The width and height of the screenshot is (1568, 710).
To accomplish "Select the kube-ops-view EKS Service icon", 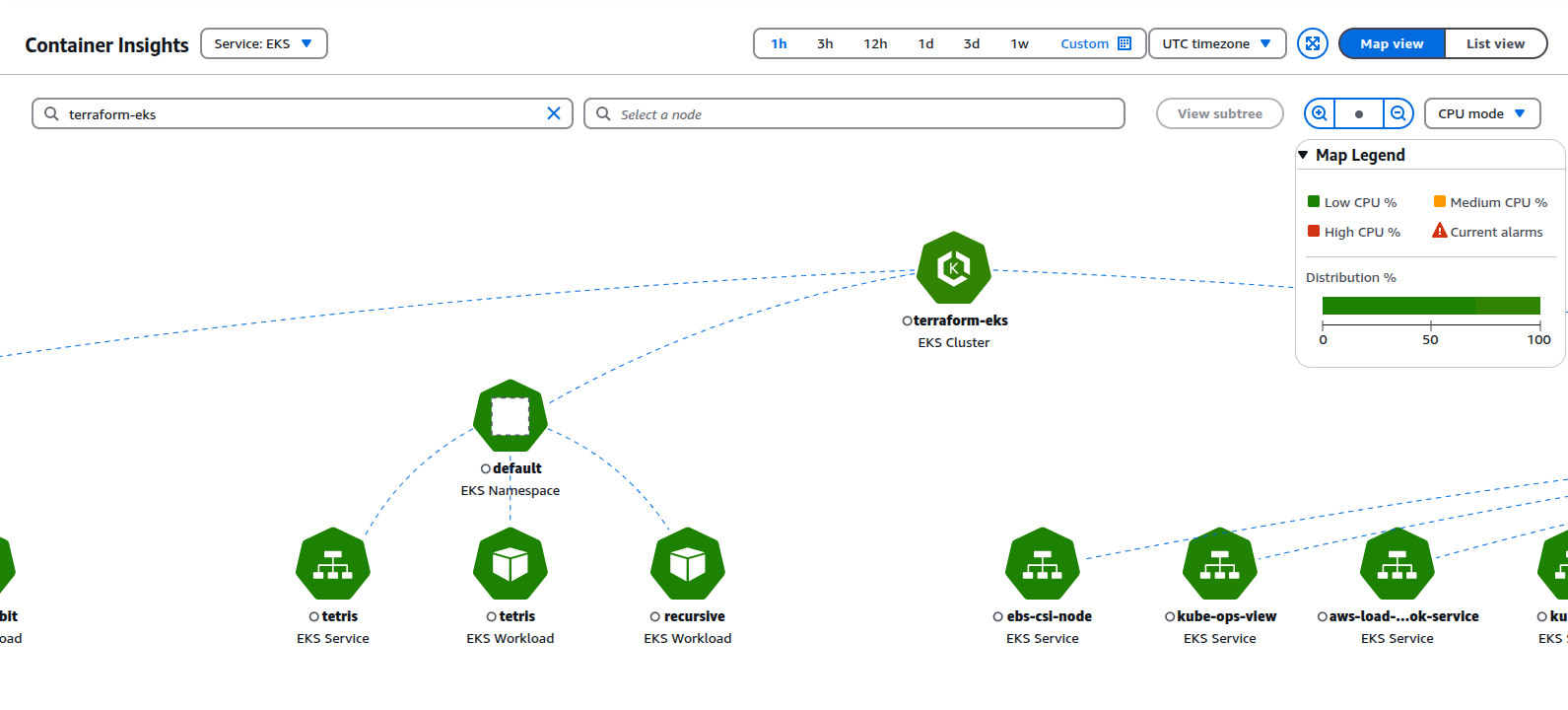I will coord(1220,564).
